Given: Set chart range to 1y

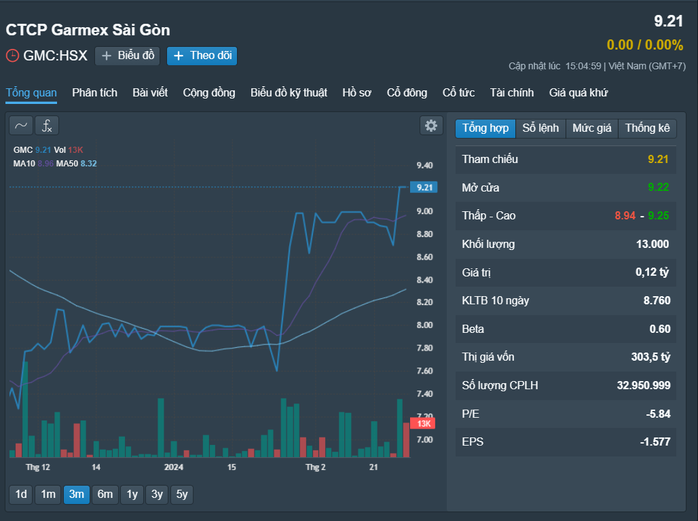Looking at the screenshot, I should coord(132,494).
